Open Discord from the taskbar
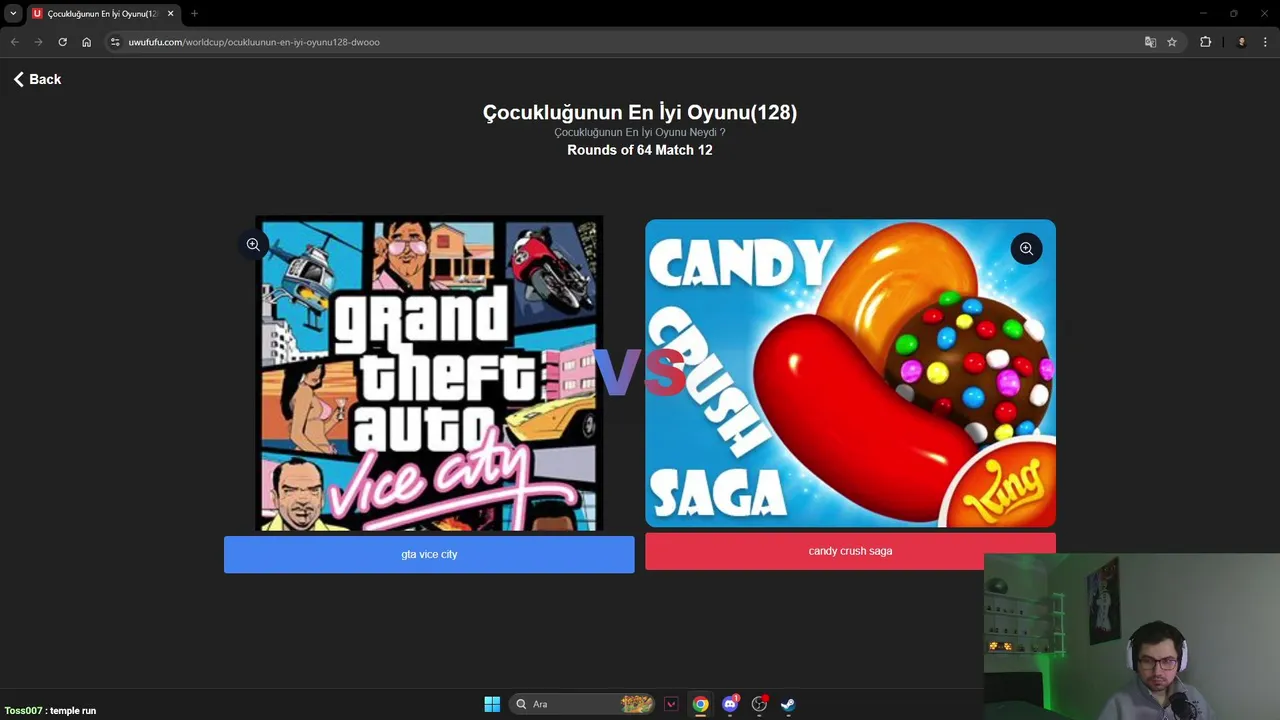The height and width of the screenshot is (720, 1280). pyautogui.click(x=730, y=704)
